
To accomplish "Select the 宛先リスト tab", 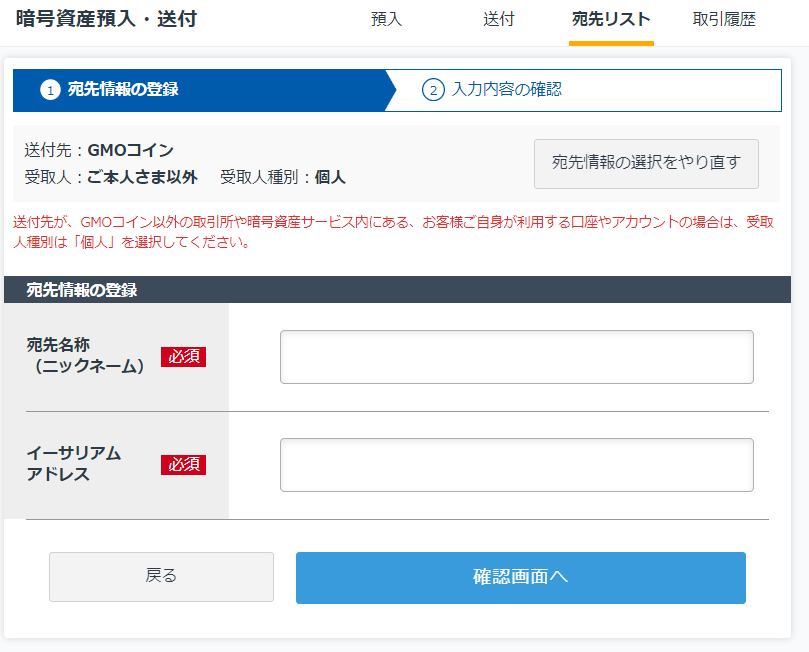I will (611, 19).
